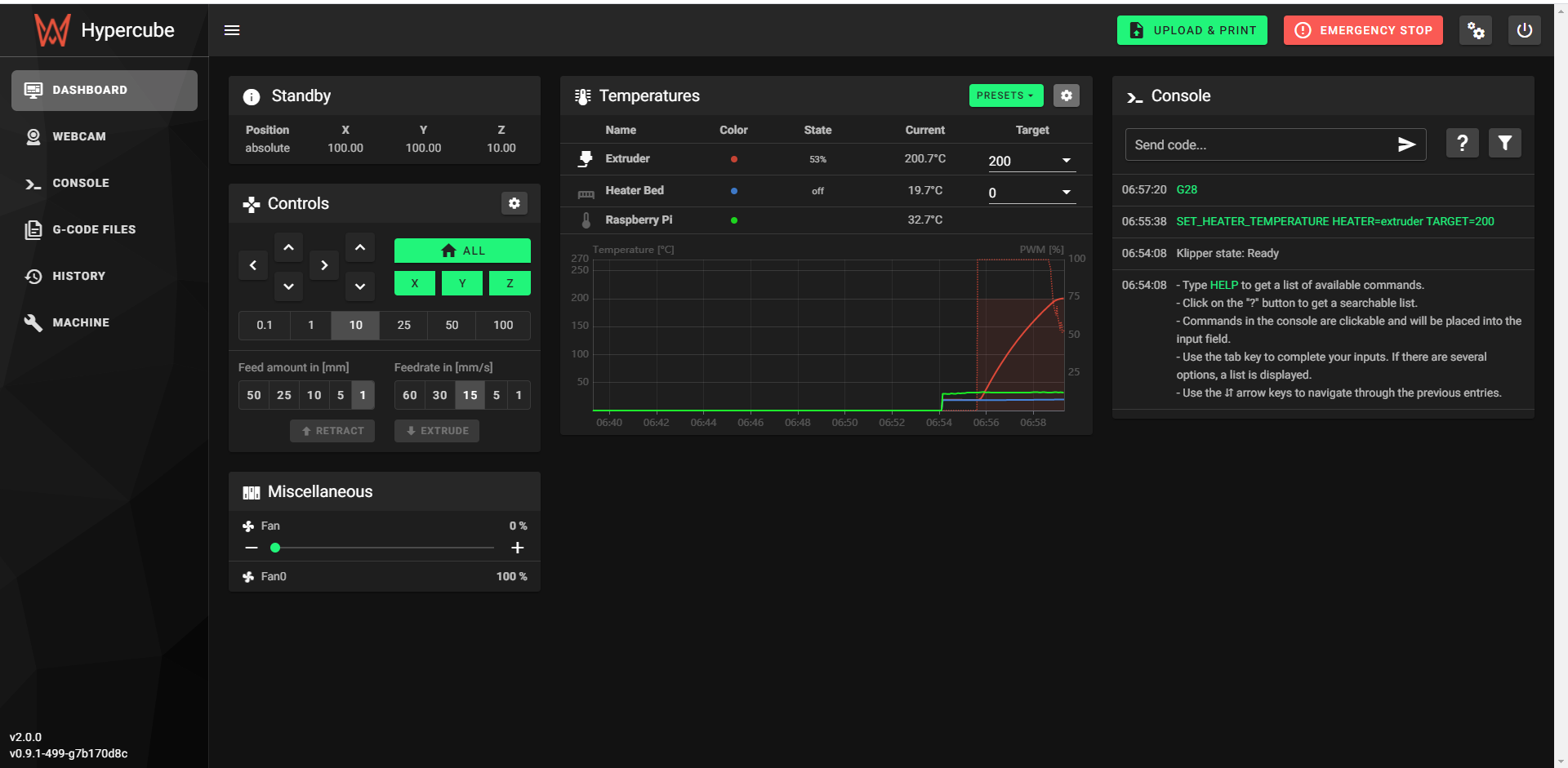Open the Presets dropdown in Temperatures

click(x=1005, y=95)
